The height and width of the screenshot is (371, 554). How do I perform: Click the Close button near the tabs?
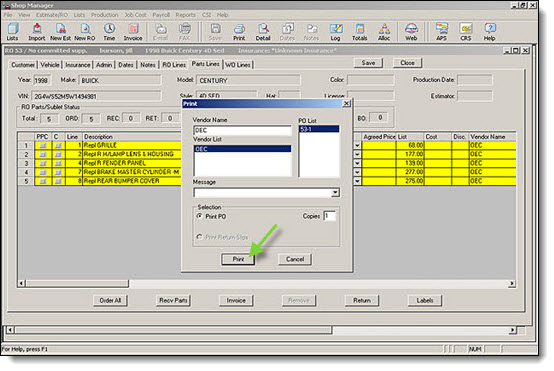(407, 63)
